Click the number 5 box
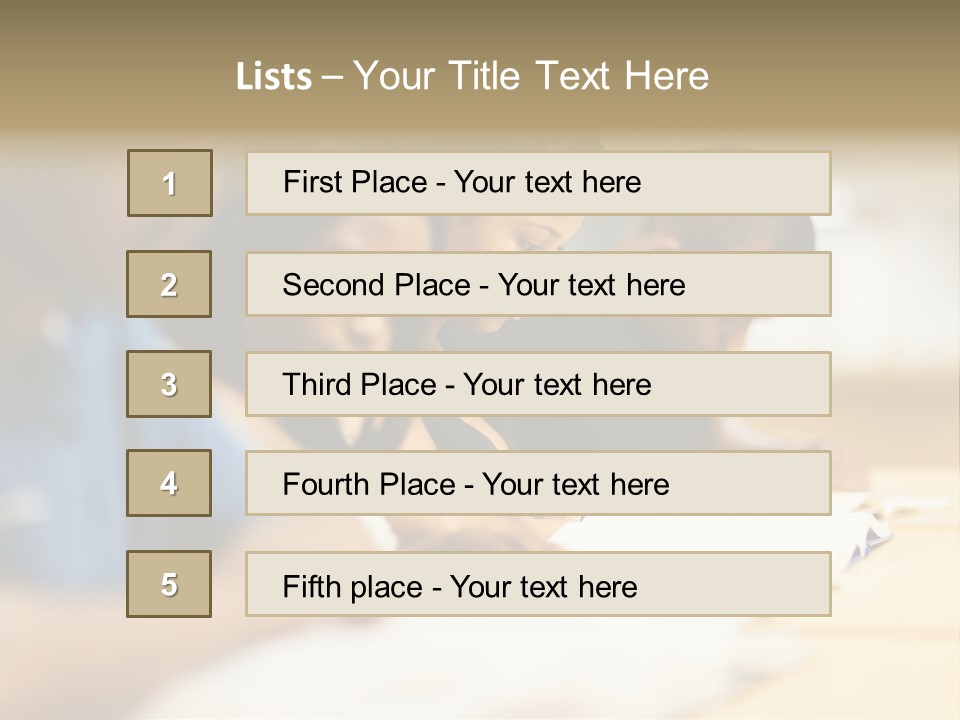Image resolution: width=960 pixels, height=720 pixels. coord(169,584)
